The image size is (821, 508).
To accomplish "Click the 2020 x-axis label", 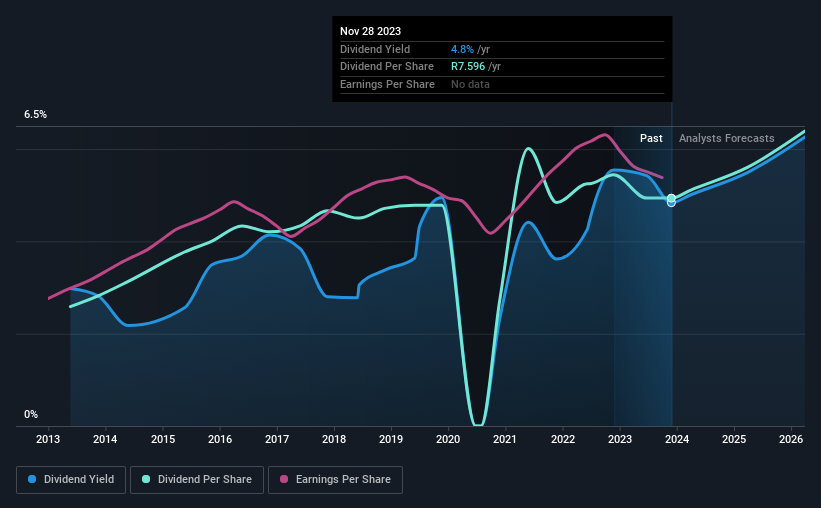I will tap(448, 439).
